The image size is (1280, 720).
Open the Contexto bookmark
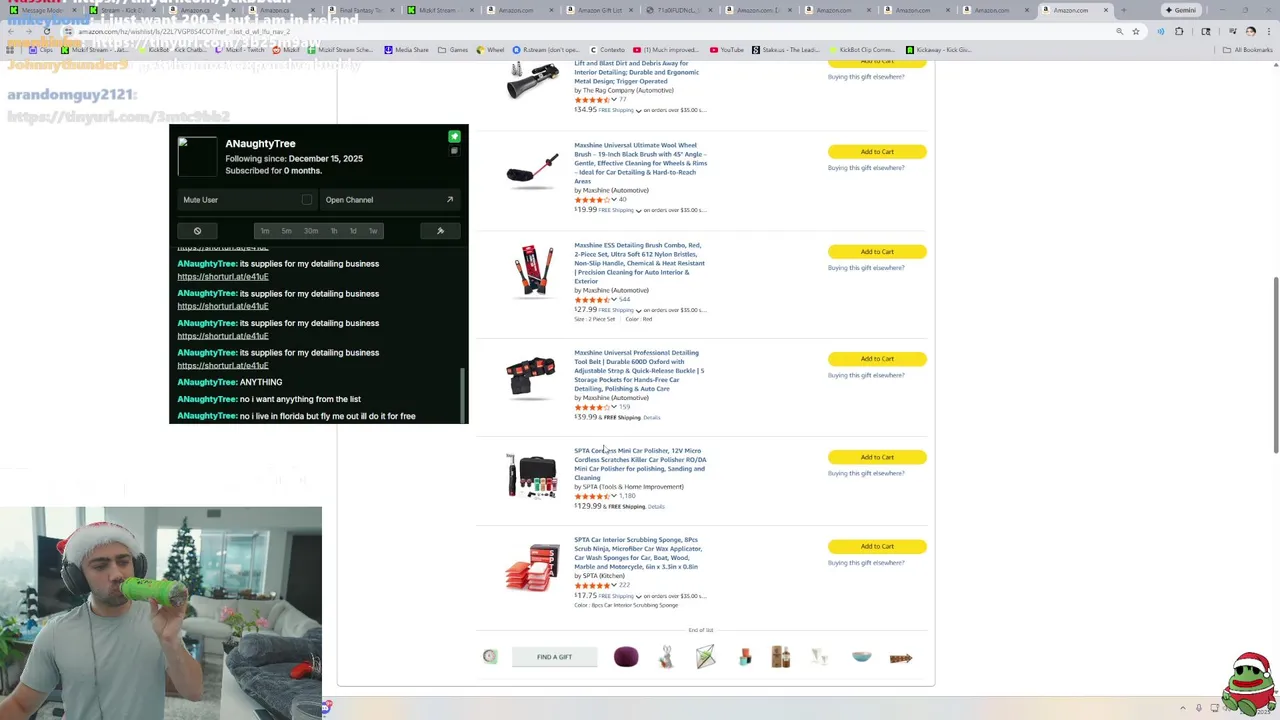[607, 50]
